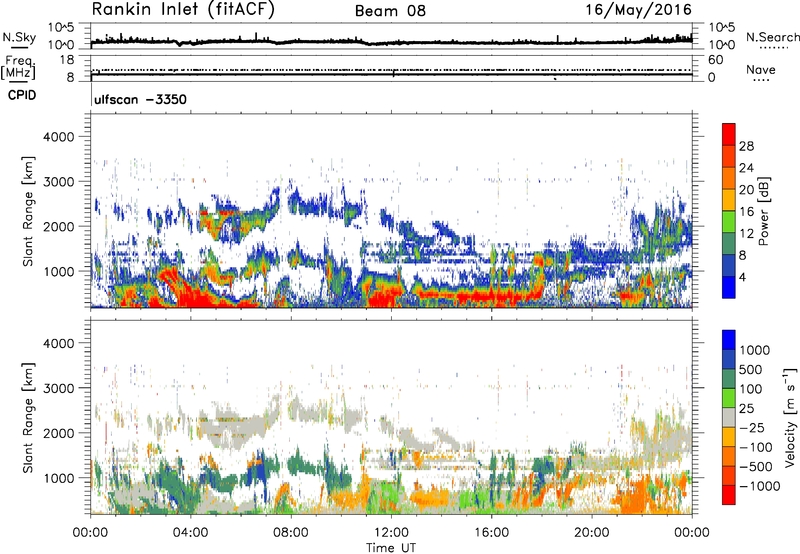The image size is (800, 554).
Task: Click the 'Power [dB]' color bar title
Action: point(763,211)
